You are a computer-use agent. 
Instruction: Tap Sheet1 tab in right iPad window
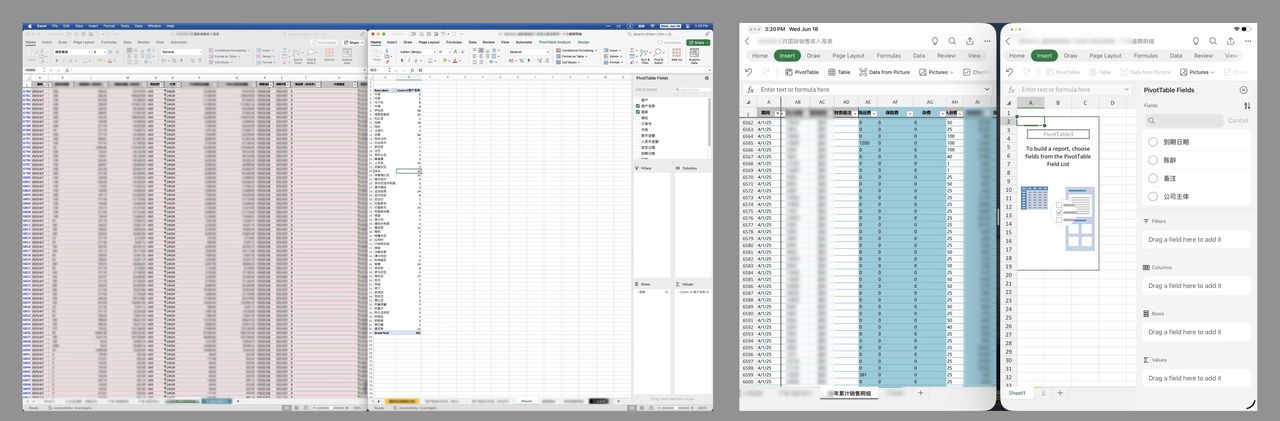tap(1016, 393)
